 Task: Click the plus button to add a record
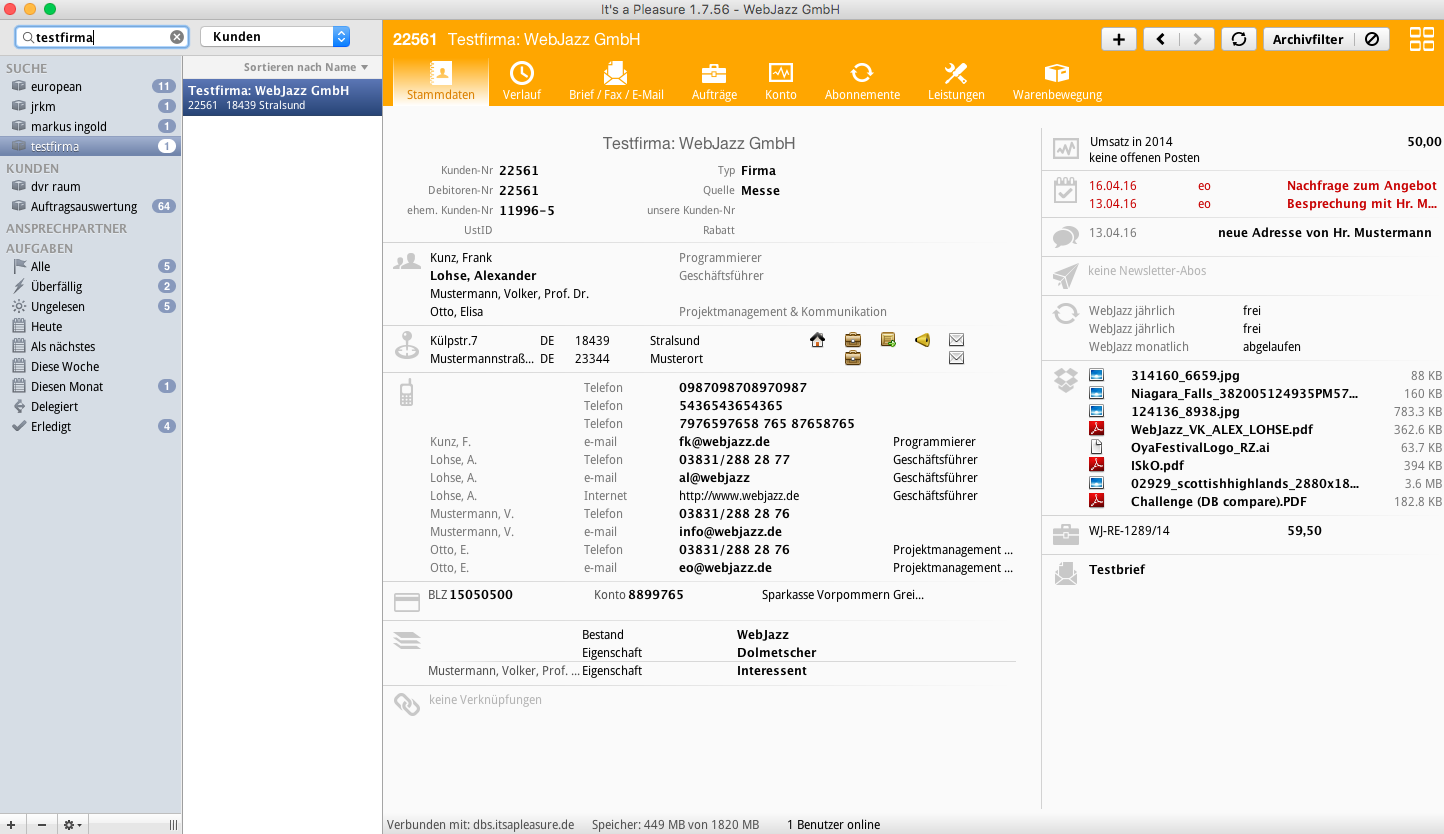pos(1118,39)
